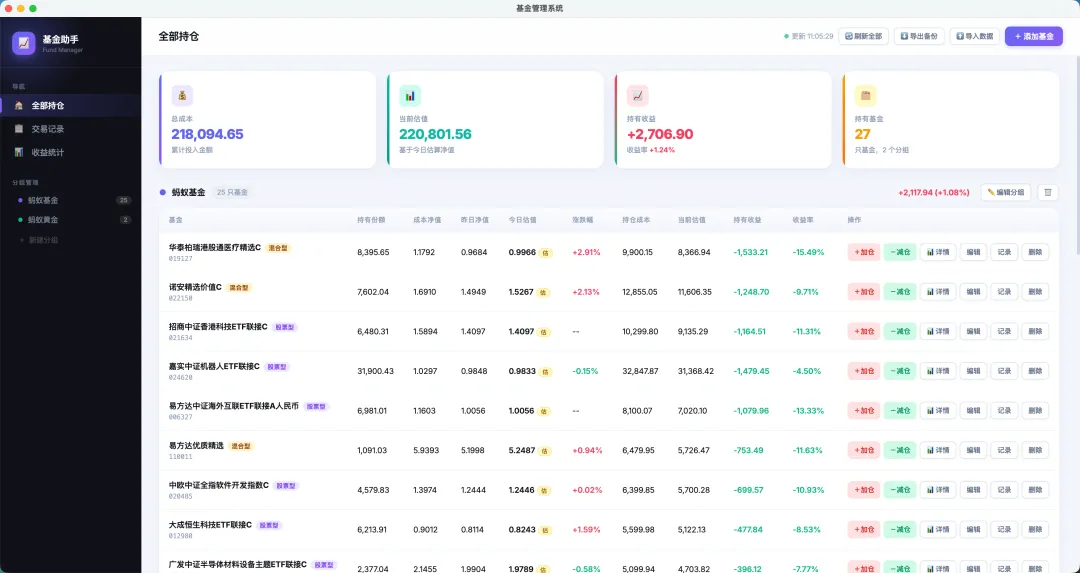Click 减仓 for 易方达优质精选
The height and width of the screenshot is (573, 1080).
(900, 450)
